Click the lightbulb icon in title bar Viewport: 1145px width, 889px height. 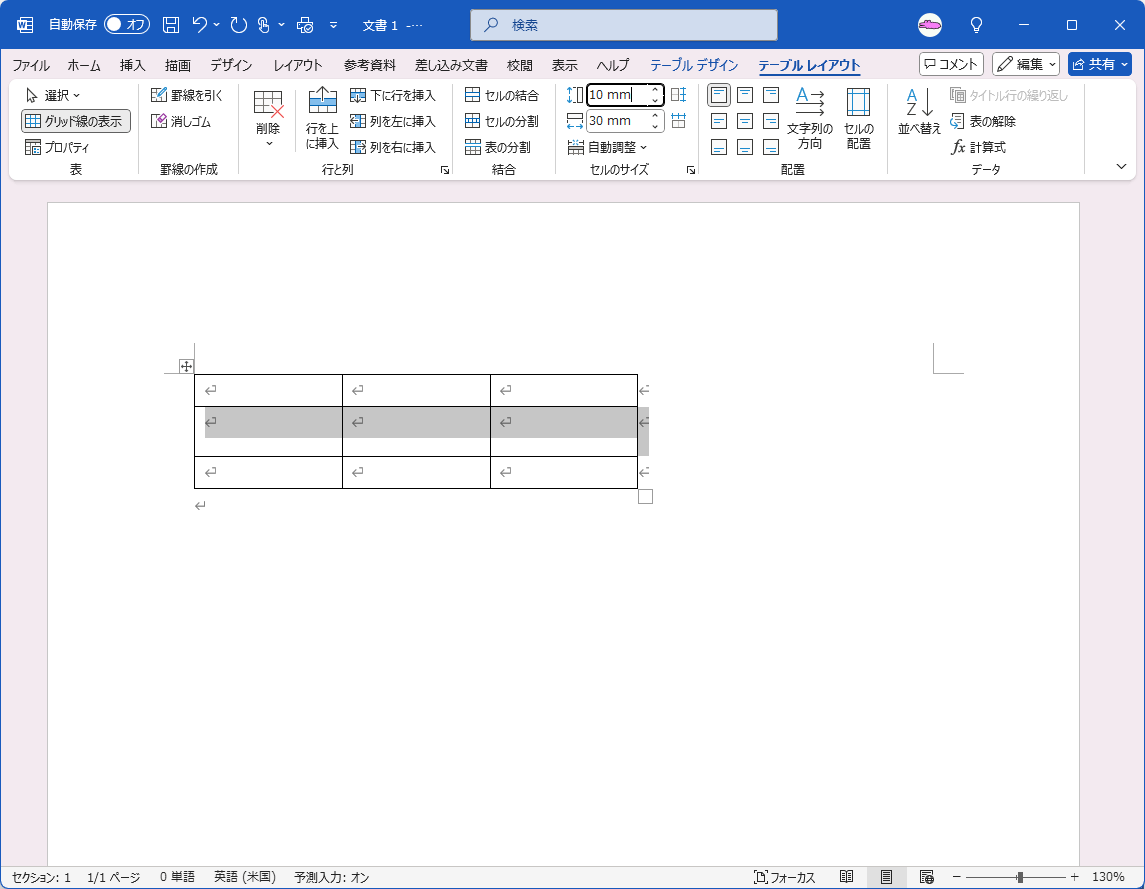[x=976, y=25]
